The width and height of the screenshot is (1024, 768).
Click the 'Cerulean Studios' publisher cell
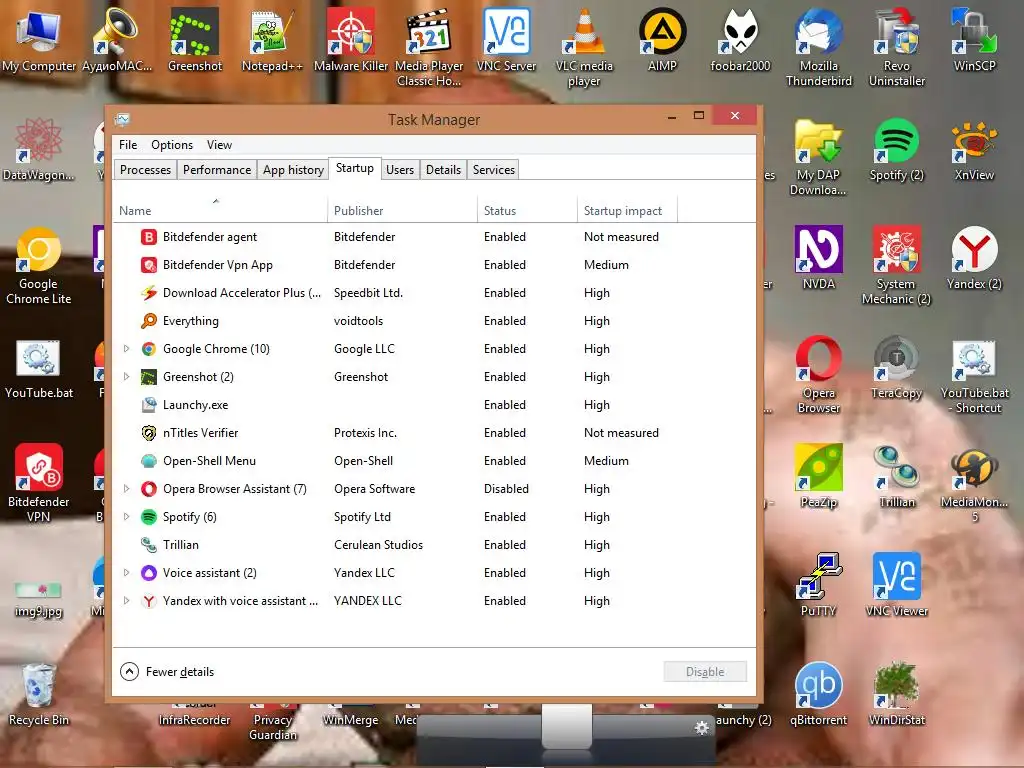click(378, 545)
